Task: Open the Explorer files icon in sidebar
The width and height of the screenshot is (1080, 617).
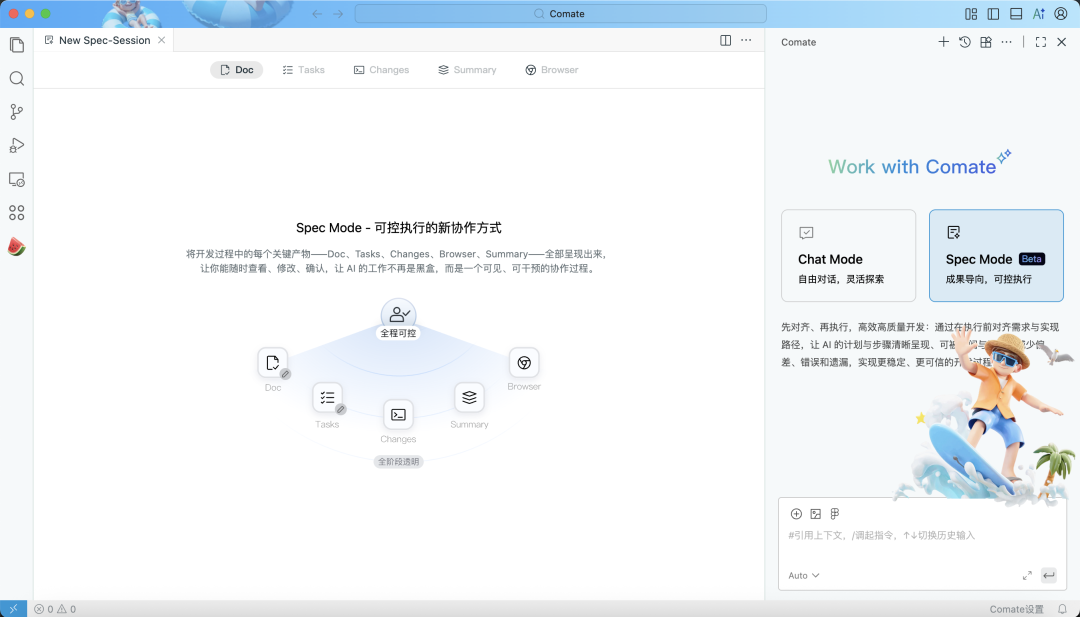Action: [x=17, y=45]
